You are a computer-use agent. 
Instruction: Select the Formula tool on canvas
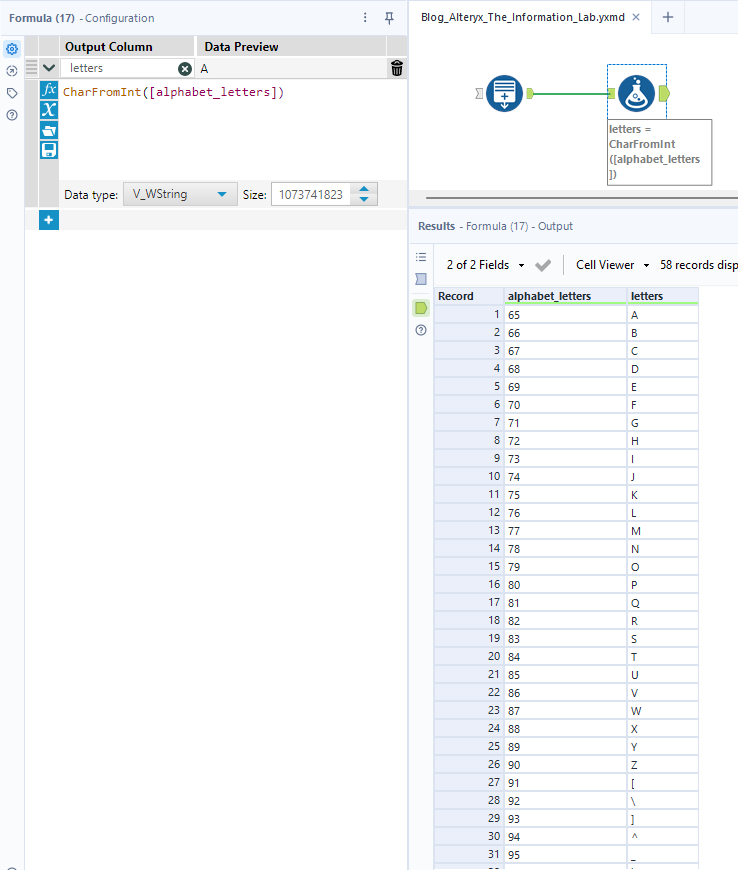point(636,93)
